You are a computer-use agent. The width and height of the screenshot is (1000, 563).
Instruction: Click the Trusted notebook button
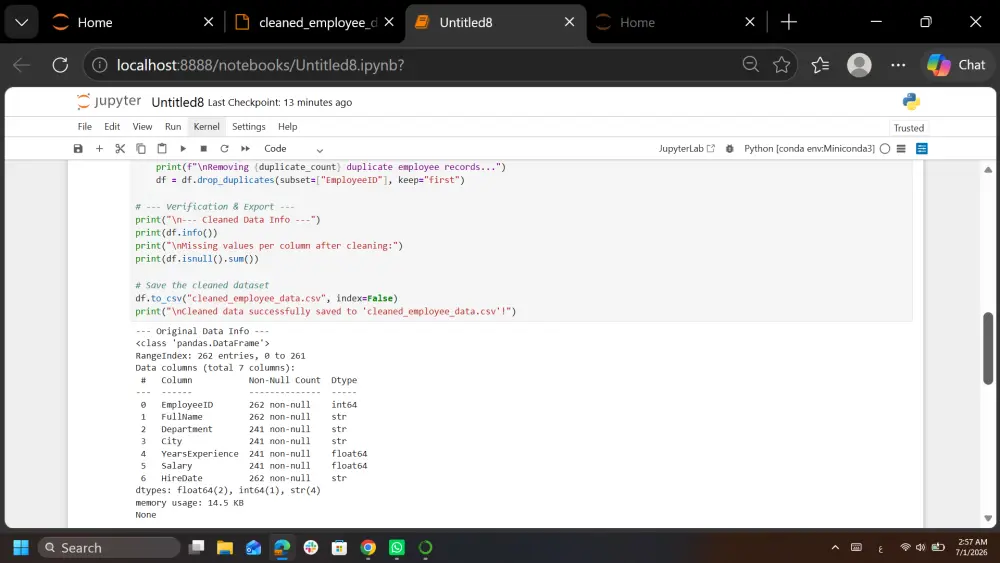[909, 128]
